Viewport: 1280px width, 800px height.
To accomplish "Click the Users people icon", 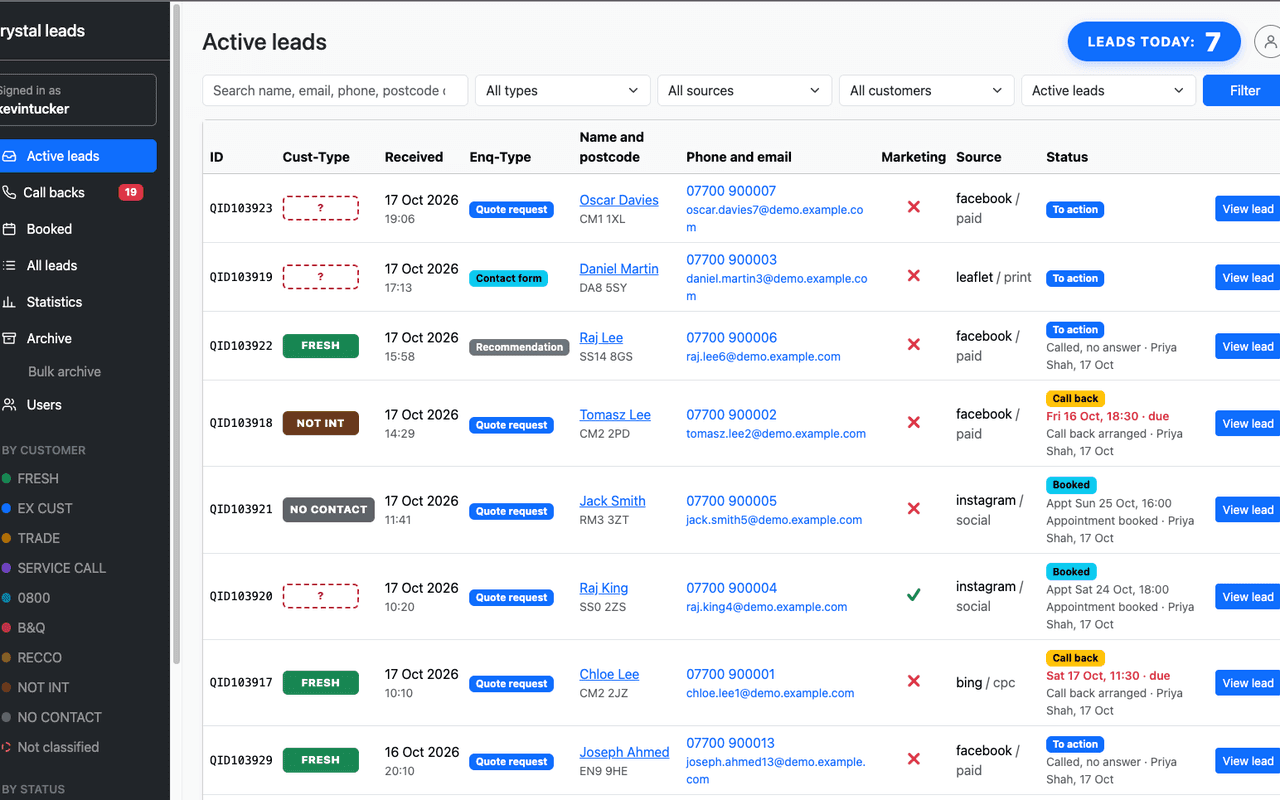I will click(9, 405).
